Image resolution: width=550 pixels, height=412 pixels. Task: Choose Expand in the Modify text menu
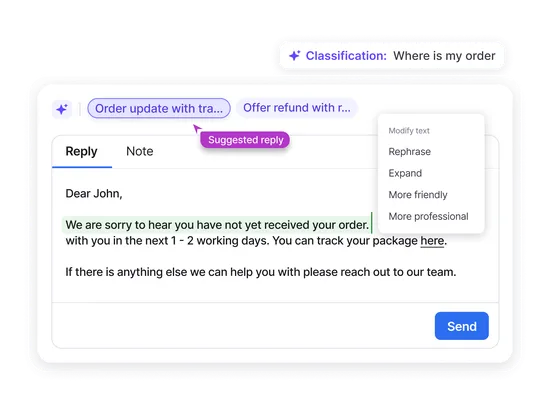pyautogui.click(x=405, y=173)
